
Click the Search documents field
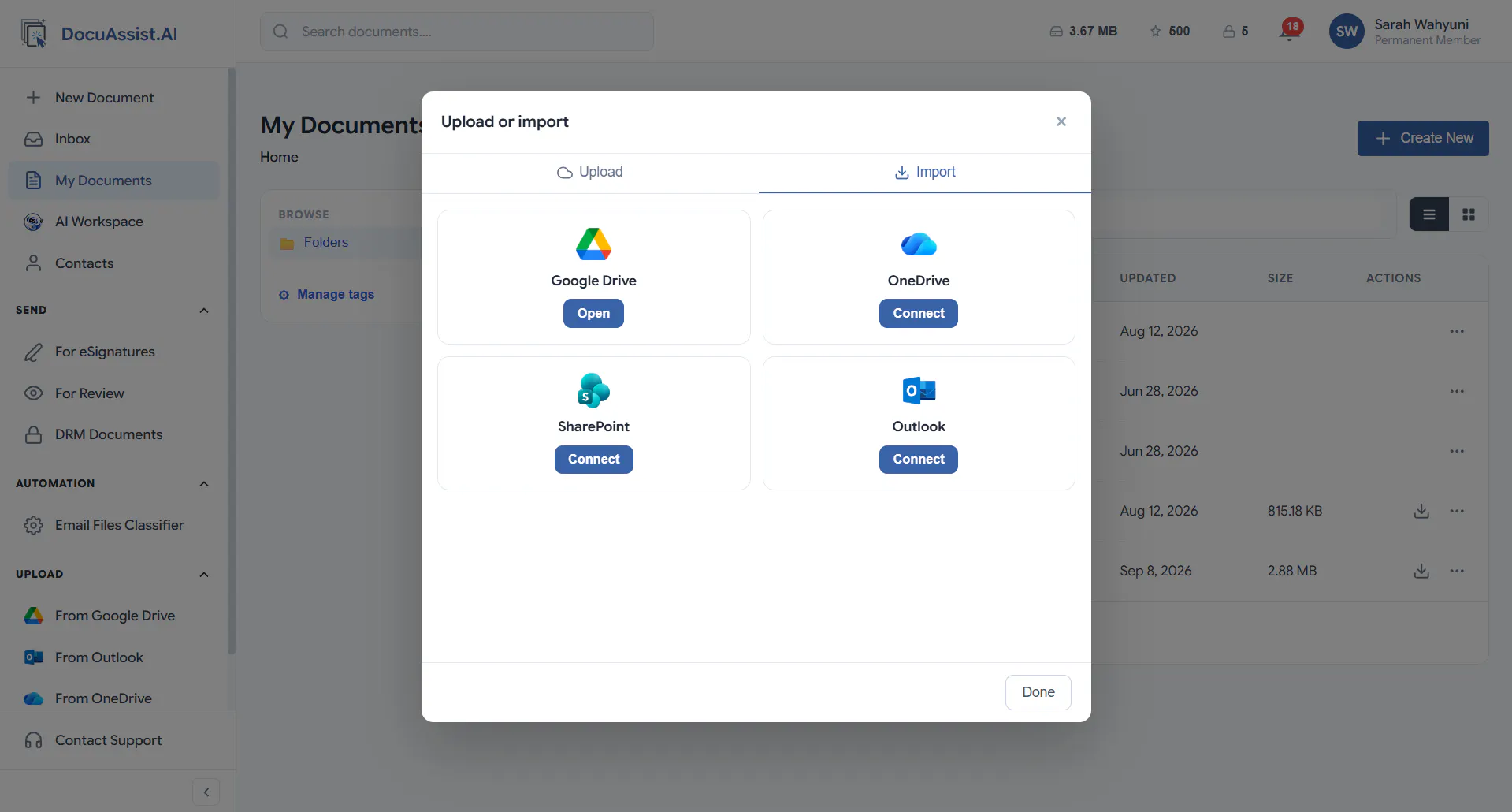click(457, 32)
